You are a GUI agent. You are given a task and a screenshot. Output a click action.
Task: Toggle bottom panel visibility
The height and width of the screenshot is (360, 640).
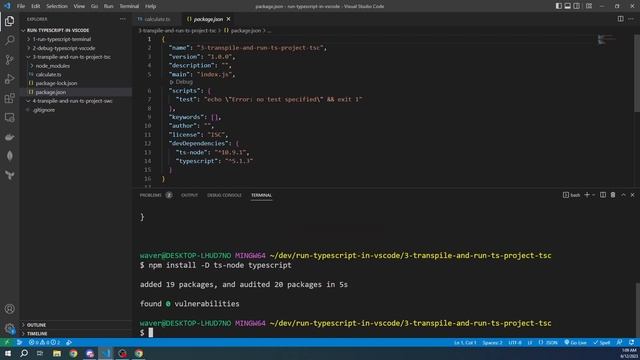click(x=568, y=6)
